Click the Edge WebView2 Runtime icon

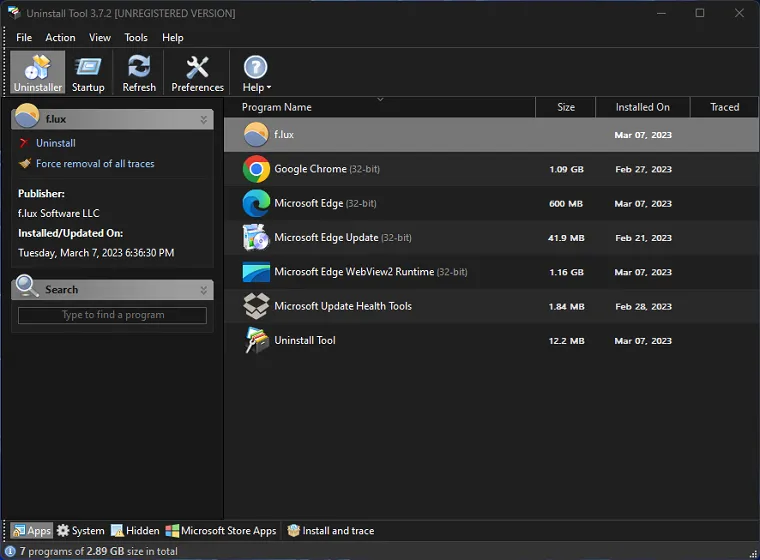256,272
